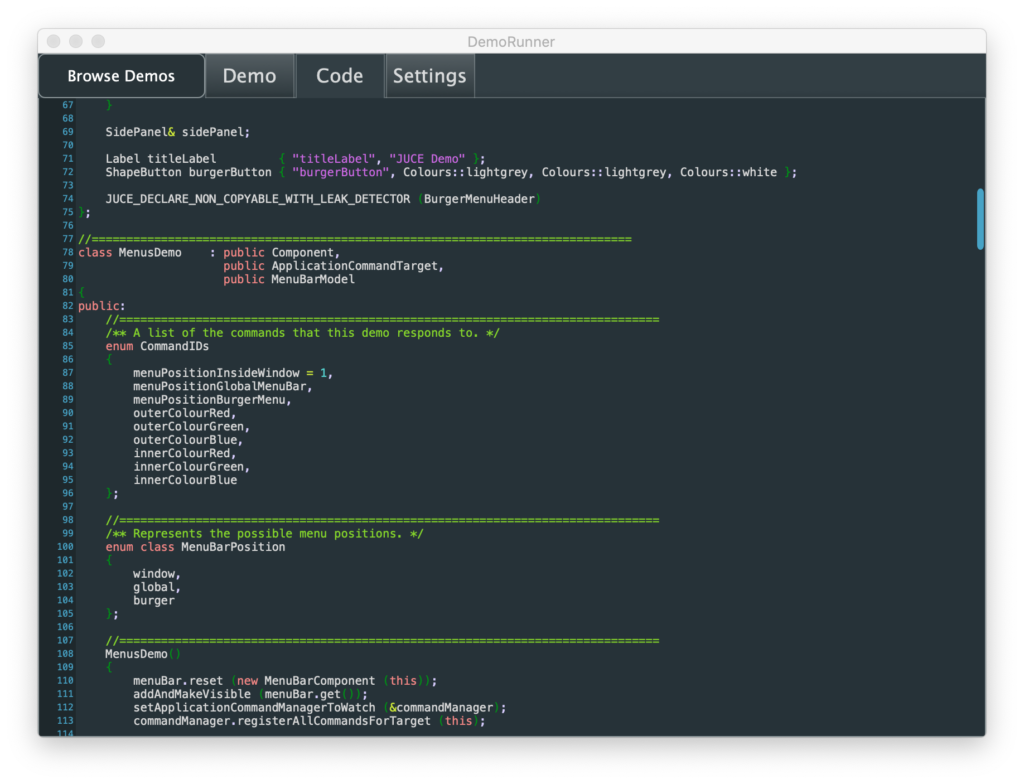Click line number 78 in the gutter
The width and height of the screenshot is (1024, 784).
point(66,252)
